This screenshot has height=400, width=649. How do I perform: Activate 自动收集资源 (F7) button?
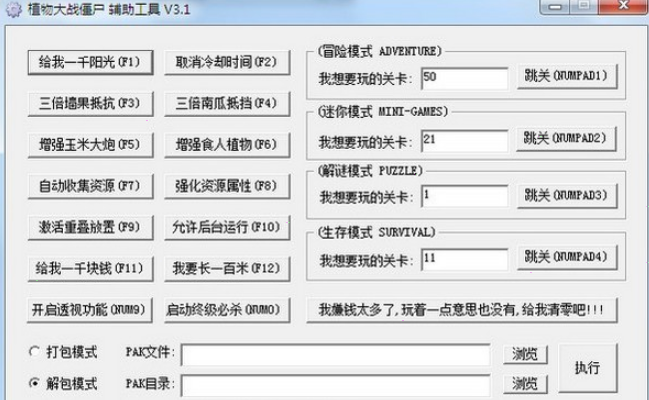(x=89, y=185)
